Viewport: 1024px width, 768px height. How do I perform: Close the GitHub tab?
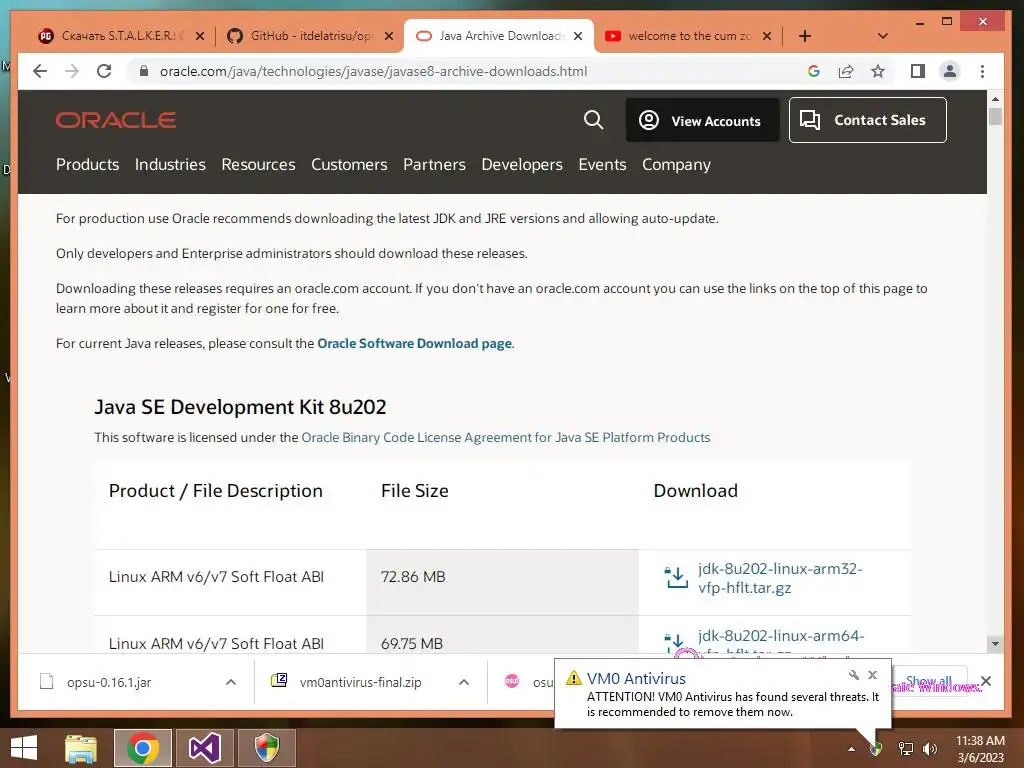tap(389, 36)
